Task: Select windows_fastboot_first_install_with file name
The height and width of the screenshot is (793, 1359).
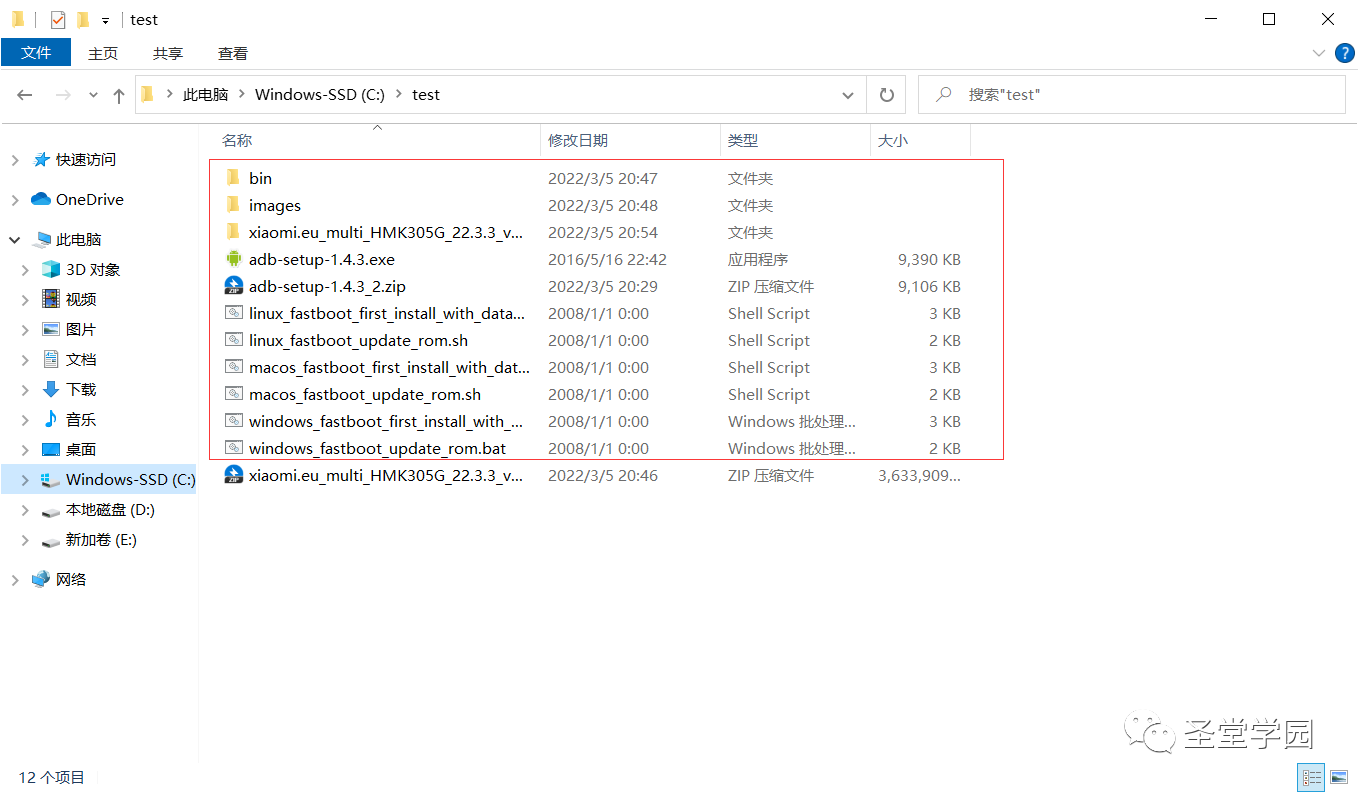Action: coord(386,421)
